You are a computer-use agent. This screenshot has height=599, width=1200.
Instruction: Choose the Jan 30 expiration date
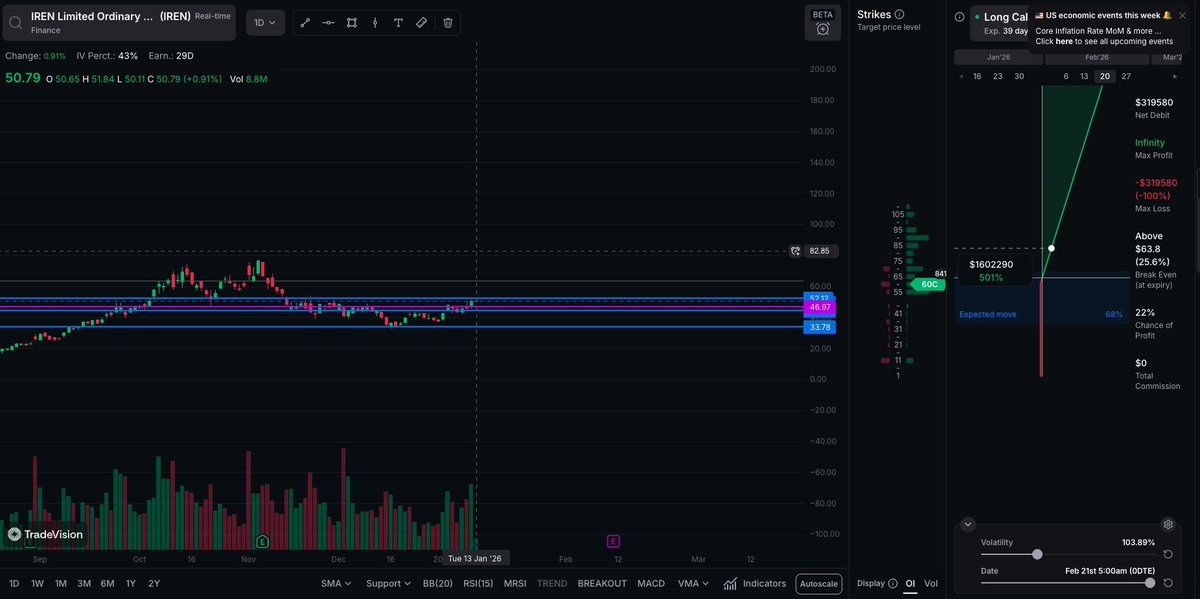coord(1019,76)
